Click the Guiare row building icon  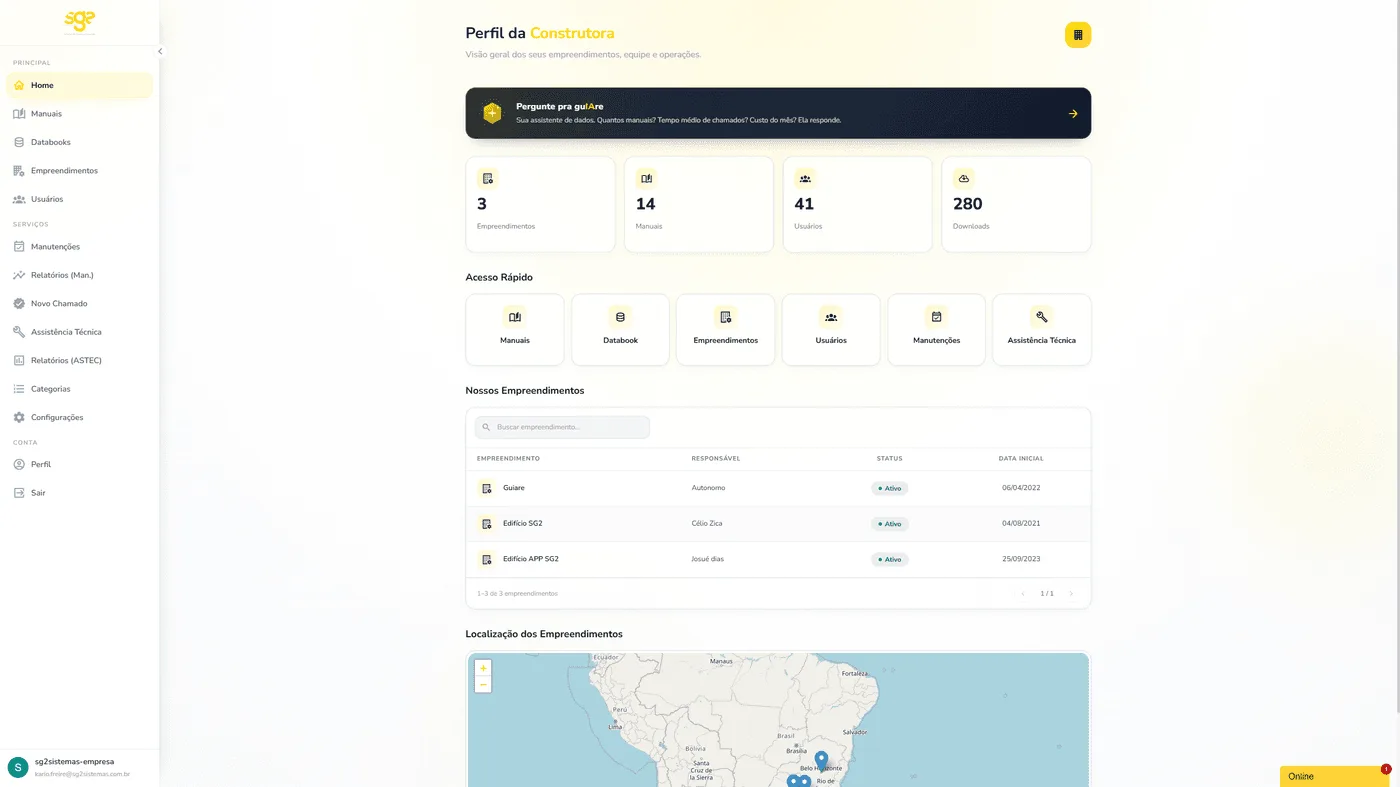click(486, 488)
